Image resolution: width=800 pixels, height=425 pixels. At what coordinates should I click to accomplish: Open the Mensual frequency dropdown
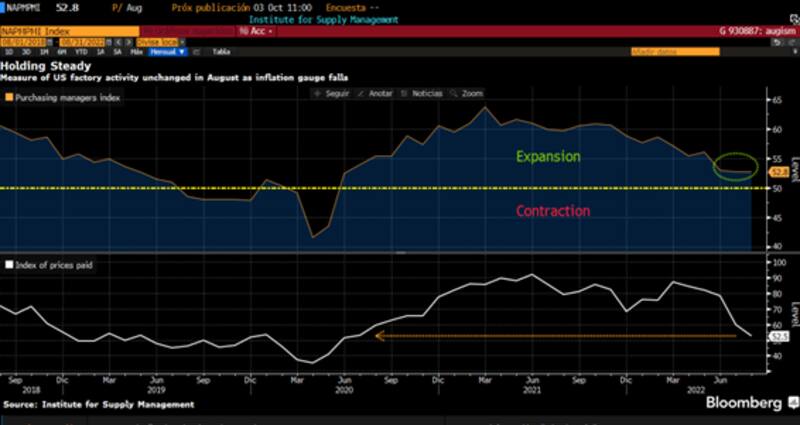coord(167,51)
